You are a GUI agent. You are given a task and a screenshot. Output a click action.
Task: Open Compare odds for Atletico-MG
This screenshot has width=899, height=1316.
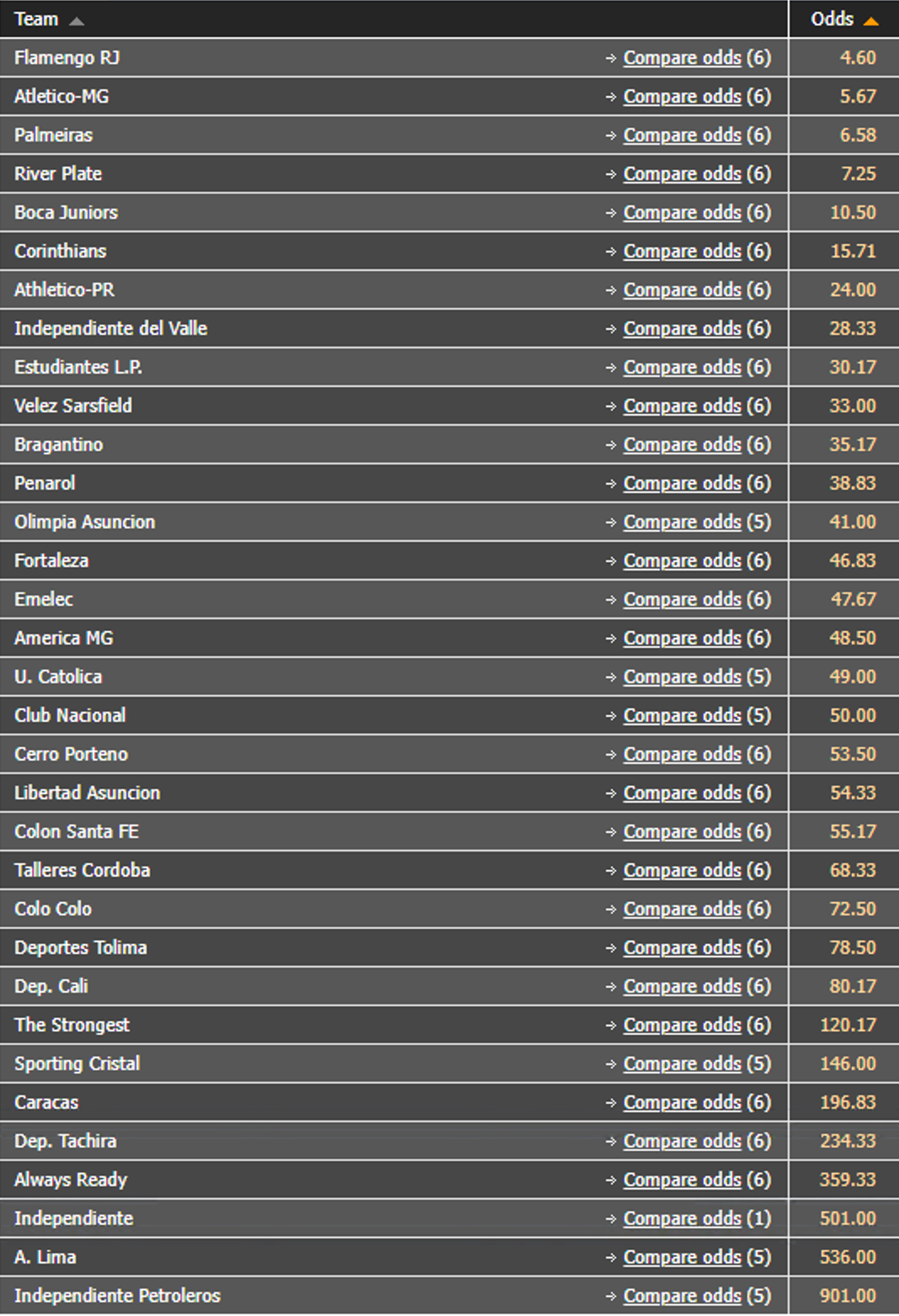[682, 97]
